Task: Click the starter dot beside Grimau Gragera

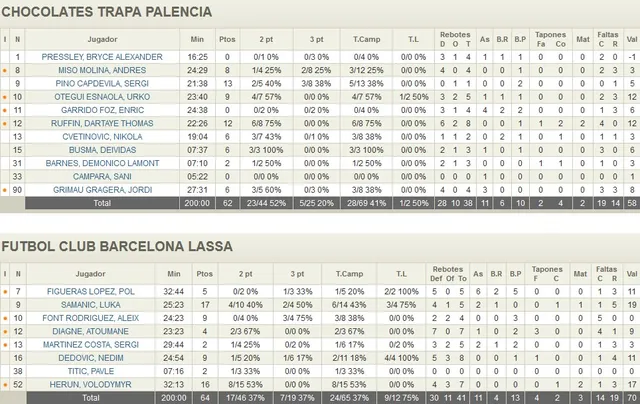Action: pyautogui.click(x=6, y=189)
